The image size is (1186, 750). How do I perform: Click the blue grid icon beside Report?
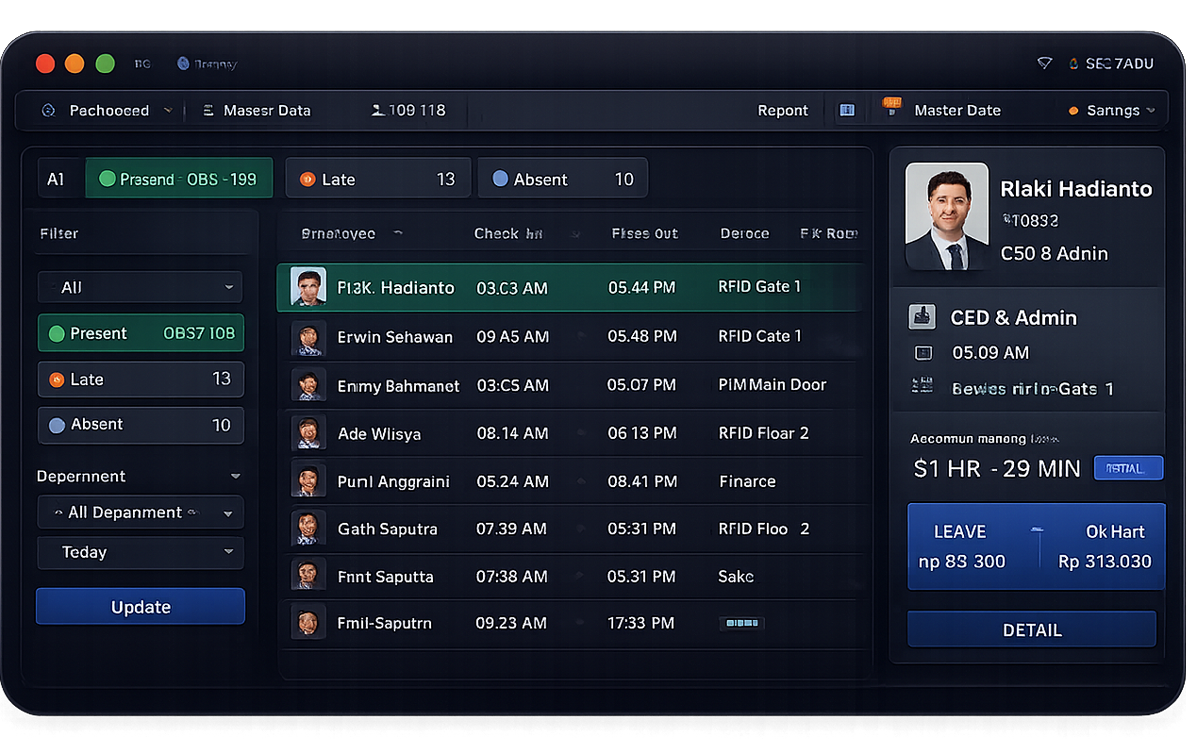coord(847,110)
